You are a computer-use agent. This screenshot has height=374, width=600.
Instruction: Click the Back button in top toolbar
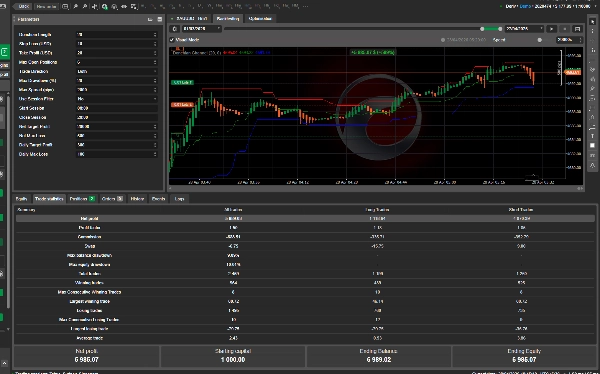[x=22, y=7]
